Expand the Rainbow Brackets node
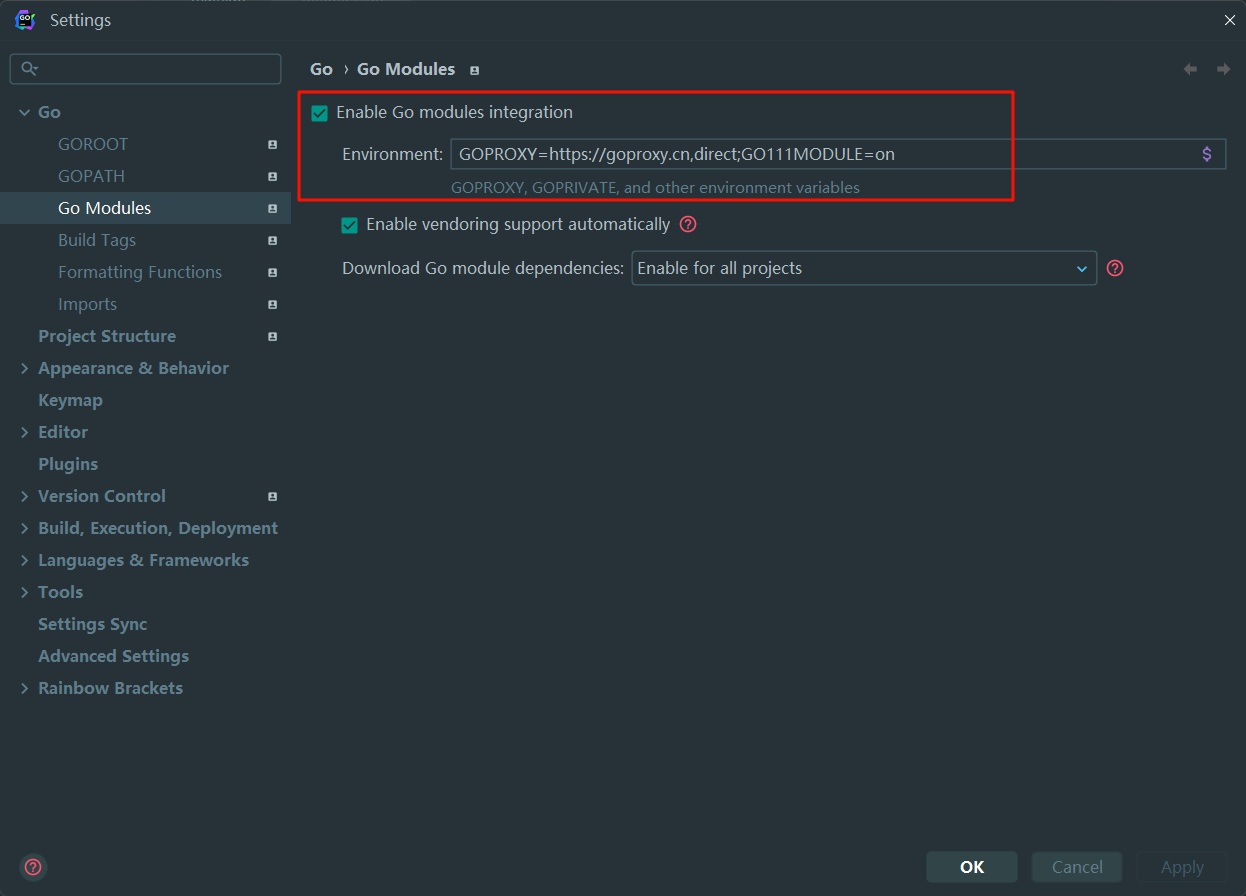Viewport: 1246px width, 896px height. point(25,688)
